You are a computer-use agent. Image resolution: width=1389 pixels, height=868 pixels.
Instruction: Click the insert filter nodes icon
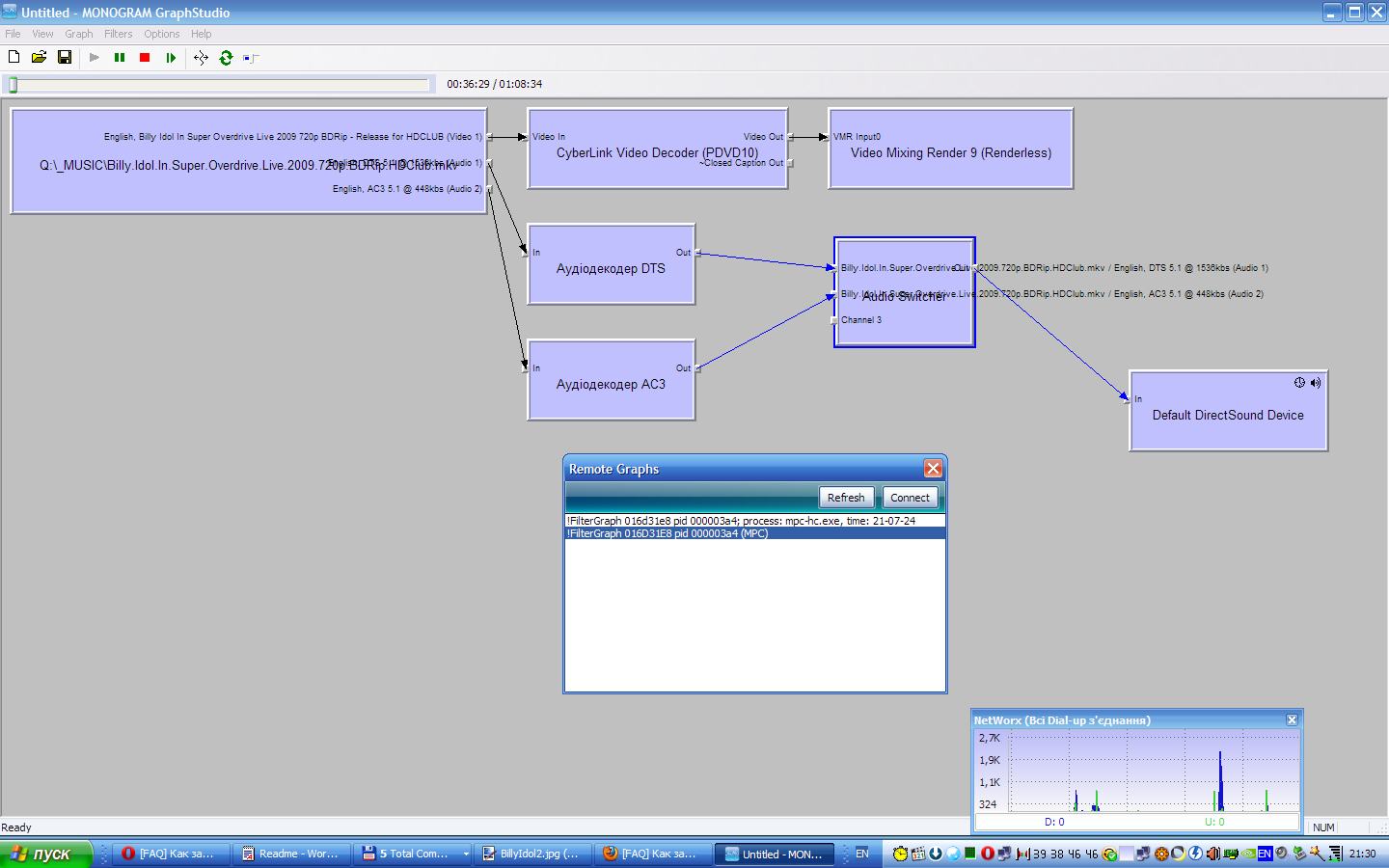click(x=201, y=58)
